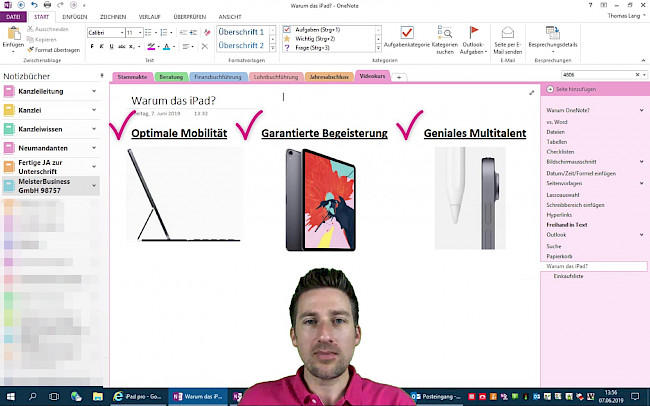Switch to the Finanzbuchführung section tab
The image size is (650, 406).
[216, 76]
